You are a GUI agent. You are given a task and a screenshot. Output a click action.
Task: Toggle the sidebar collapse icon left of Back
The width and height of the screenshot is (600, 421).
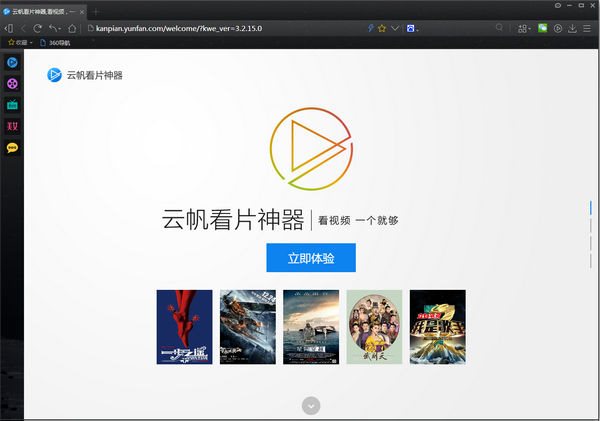[x=8, y=28]
